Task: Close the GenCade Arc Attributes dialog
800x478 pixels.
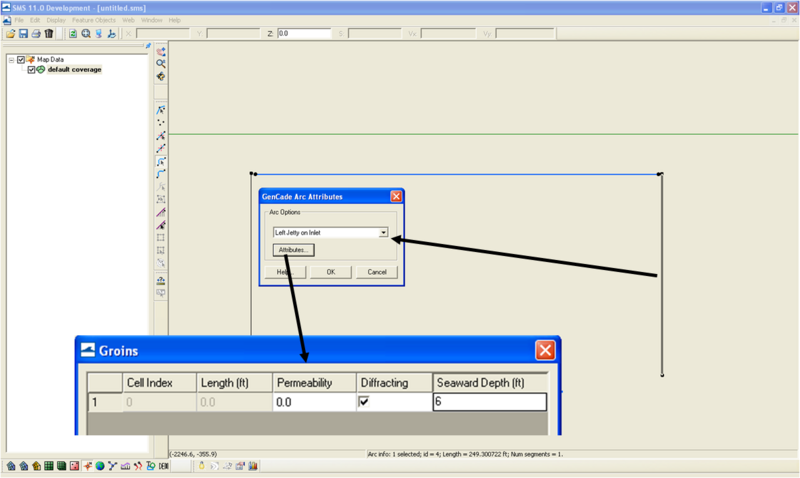Action: tap(396, 196)
